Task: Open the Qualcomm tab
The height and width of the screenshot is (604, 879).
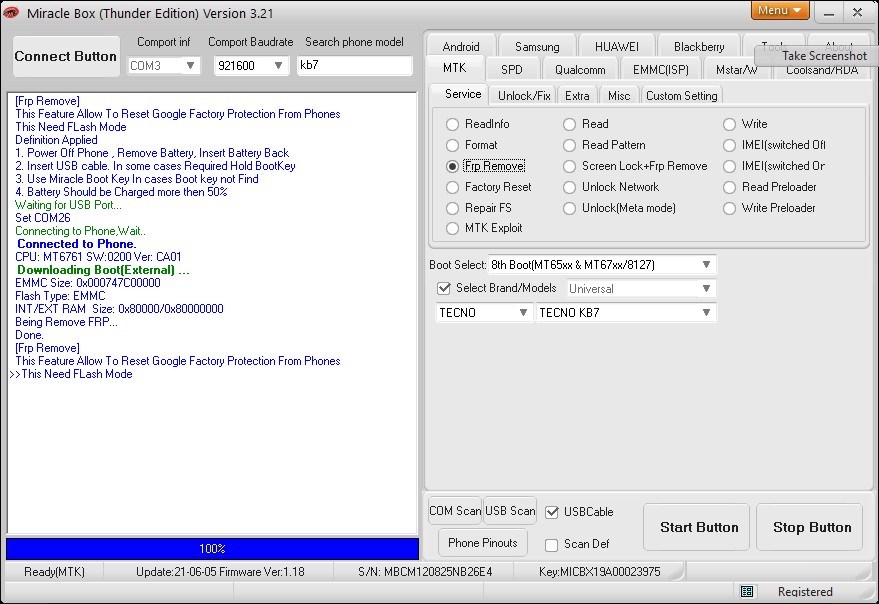Action: [x=580, y=70]
